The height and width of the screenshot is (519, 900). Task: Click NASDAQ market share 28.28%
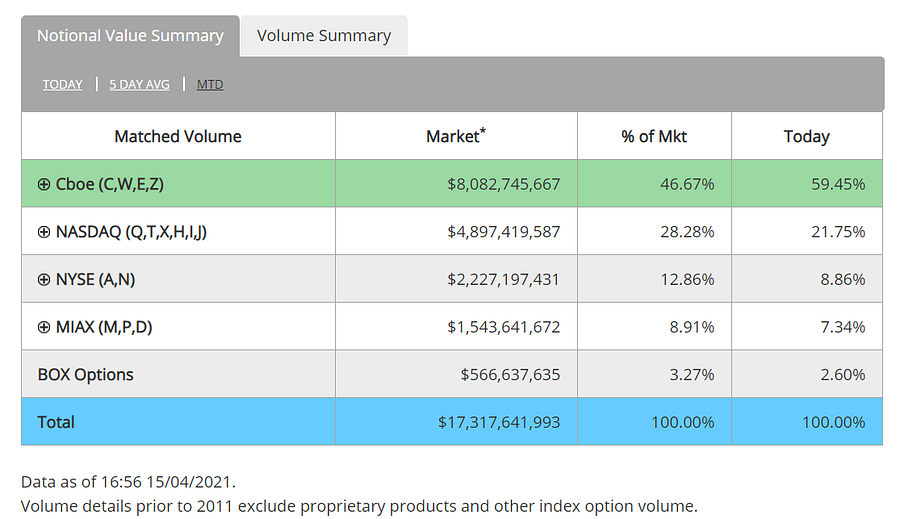[x=687, y=232]
